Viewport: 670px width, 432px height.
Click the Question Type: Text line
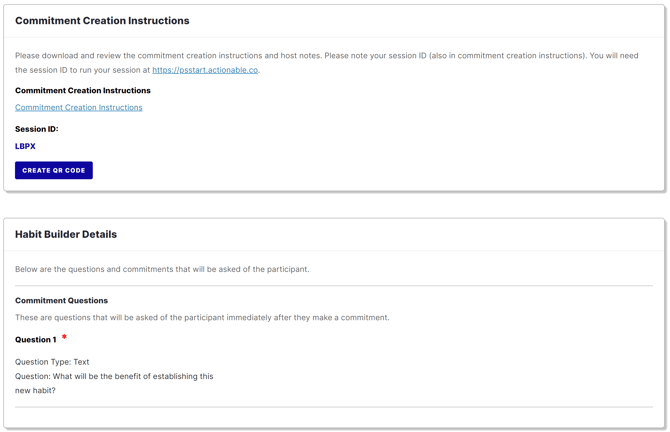coord(52,362)
